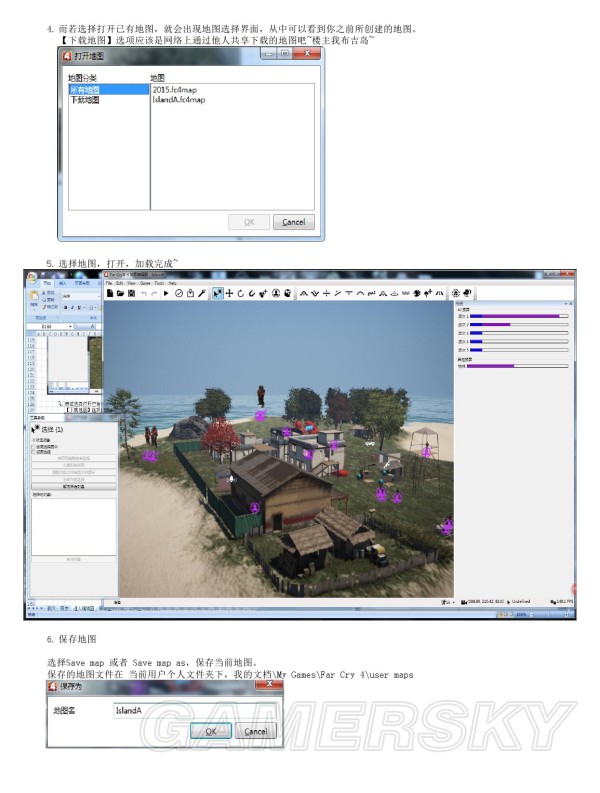Click the Play triangle icon to test map

(x=166, y=293)
